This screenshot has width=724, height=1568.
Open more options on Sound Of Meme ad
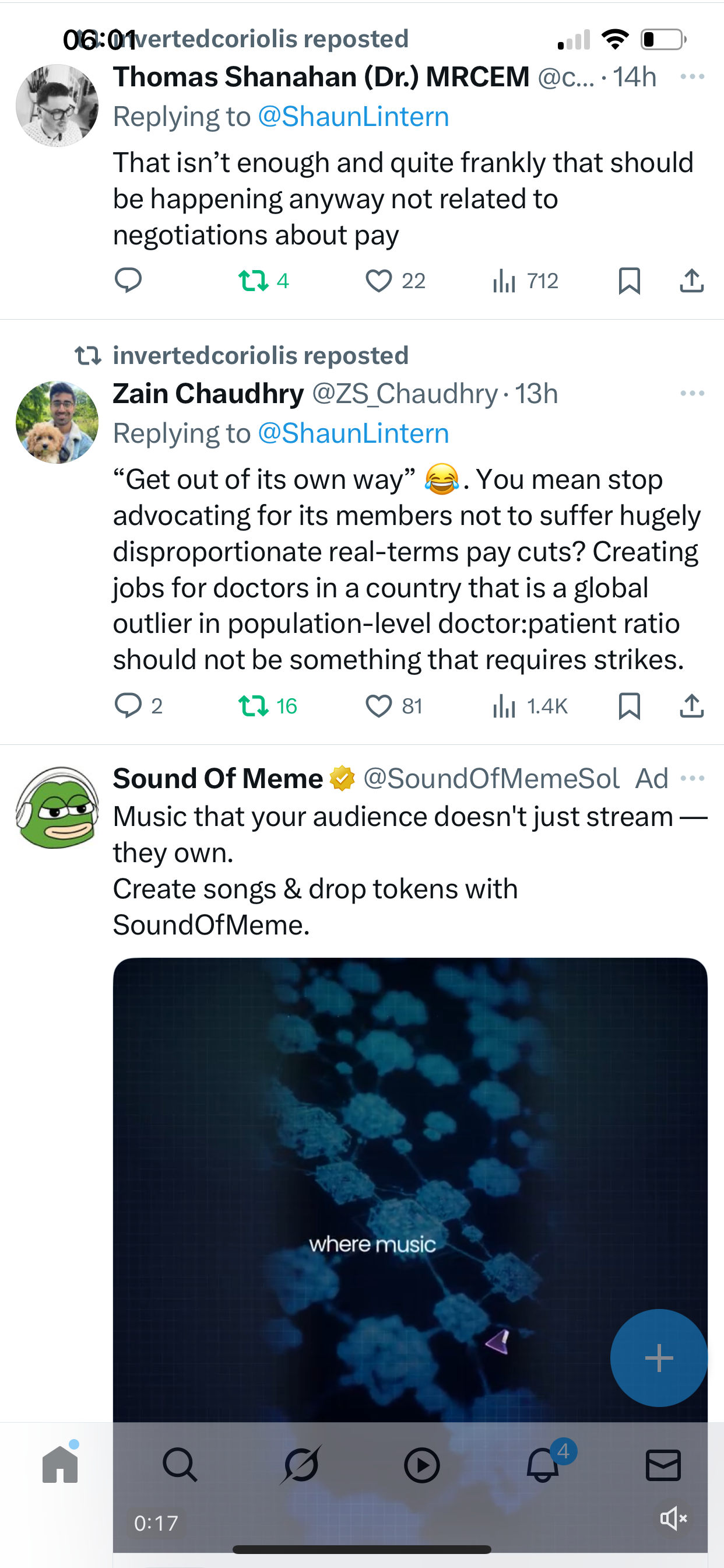tap(693, 778)
